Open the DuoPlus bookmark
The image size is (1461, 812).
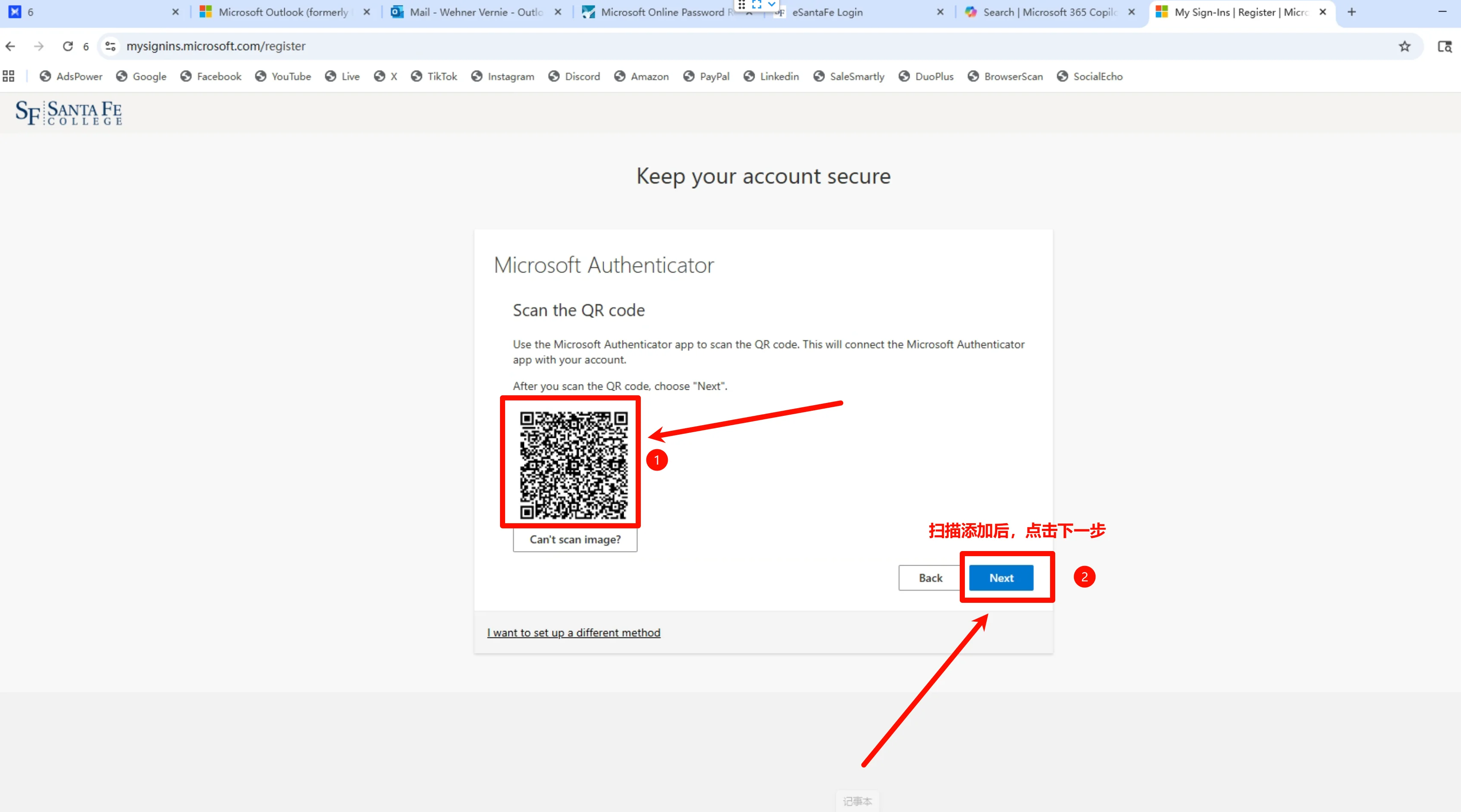tap(926, 76)
